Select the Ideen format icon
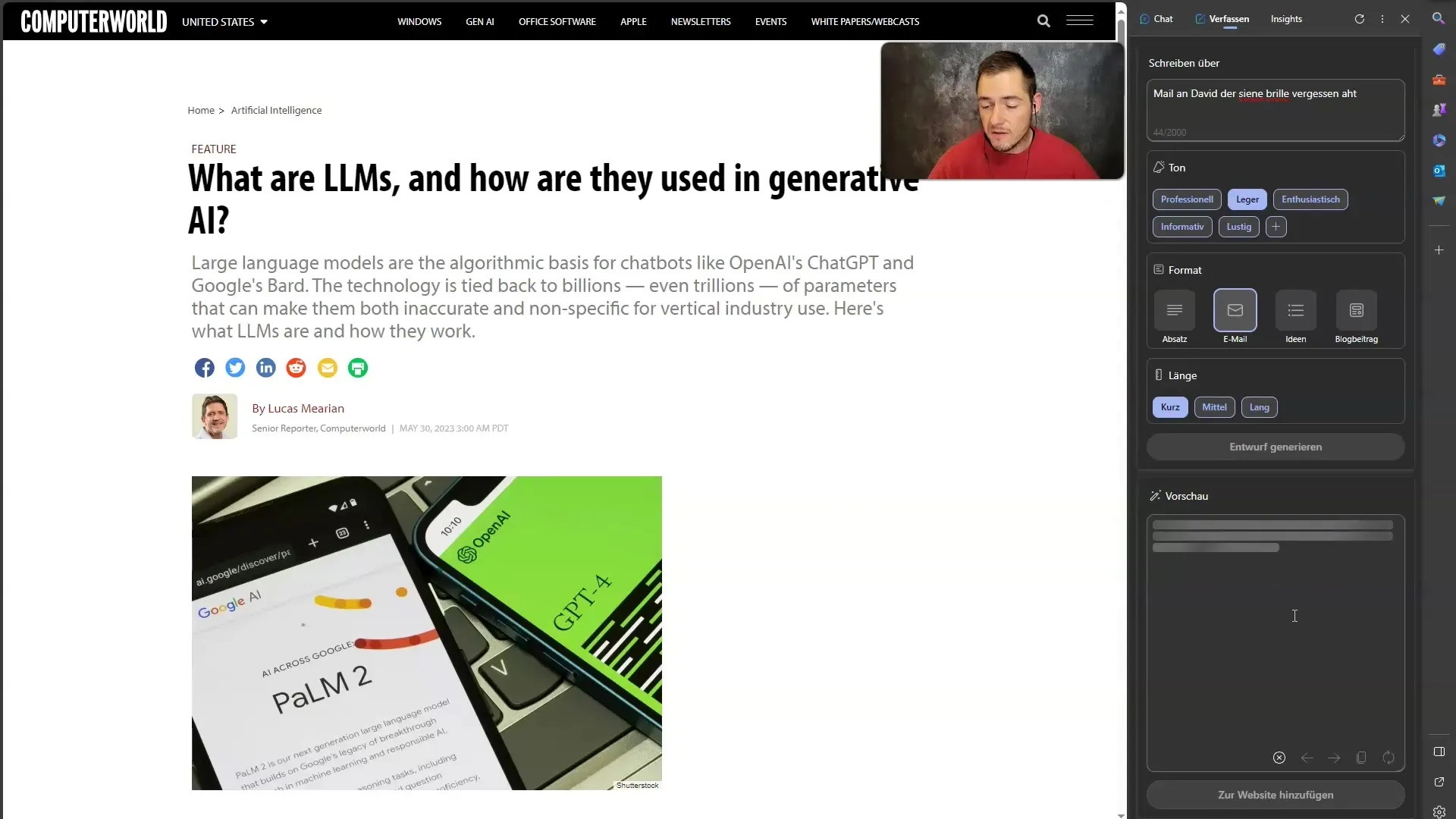The width and height of the screenshot is (1456, 819). pyautogui.click(x=1296, y=310)
